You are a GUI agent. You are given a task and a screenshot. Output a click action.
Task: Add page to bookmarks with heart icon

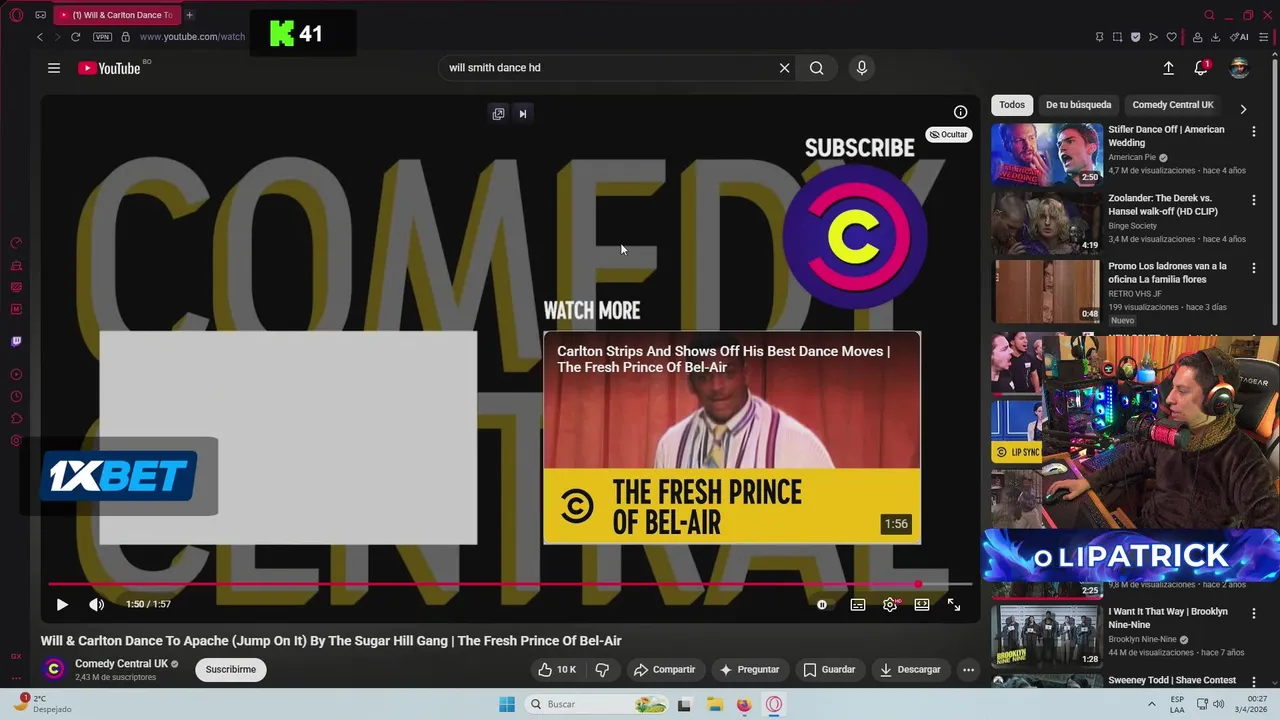point(1172,37)
